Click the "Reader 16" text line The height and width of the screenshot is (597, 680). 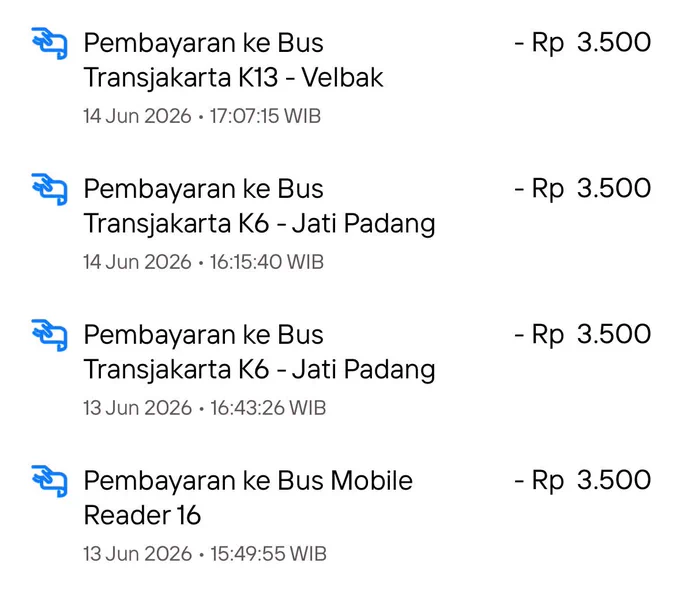[x=142, y=515]
